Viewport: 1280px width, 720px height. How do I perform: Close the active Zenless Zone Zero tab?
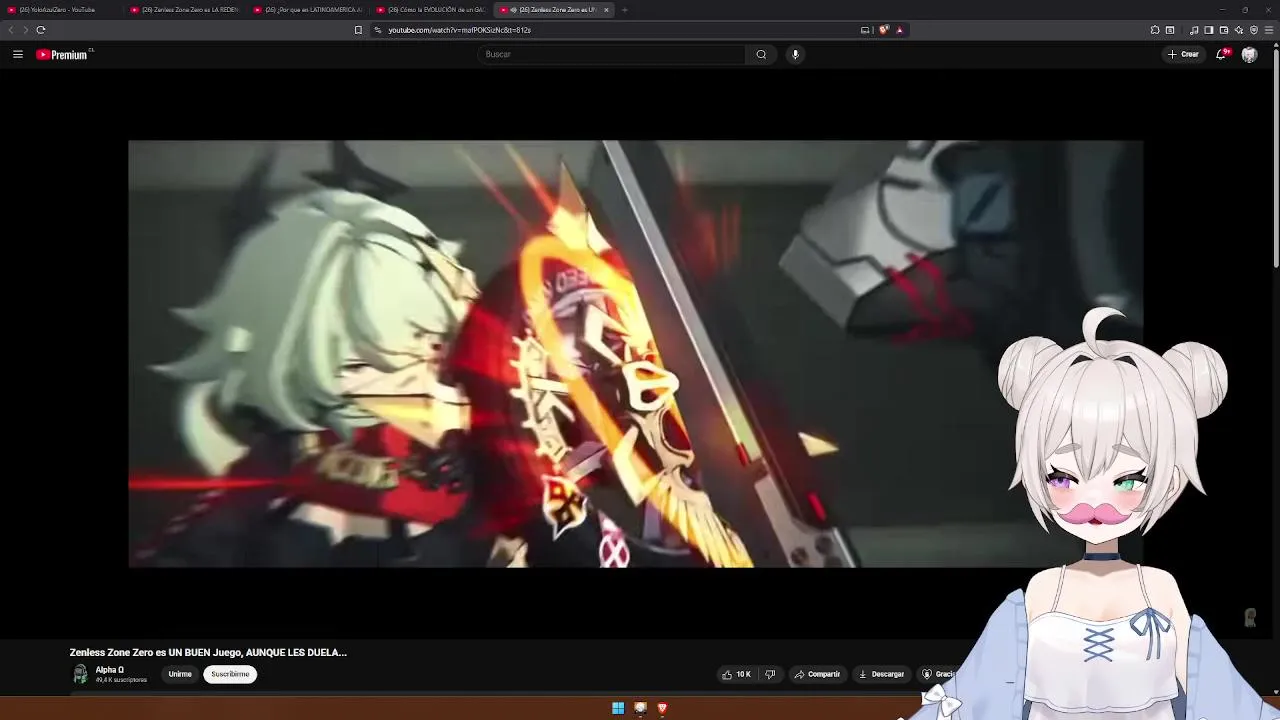[606, 10]
